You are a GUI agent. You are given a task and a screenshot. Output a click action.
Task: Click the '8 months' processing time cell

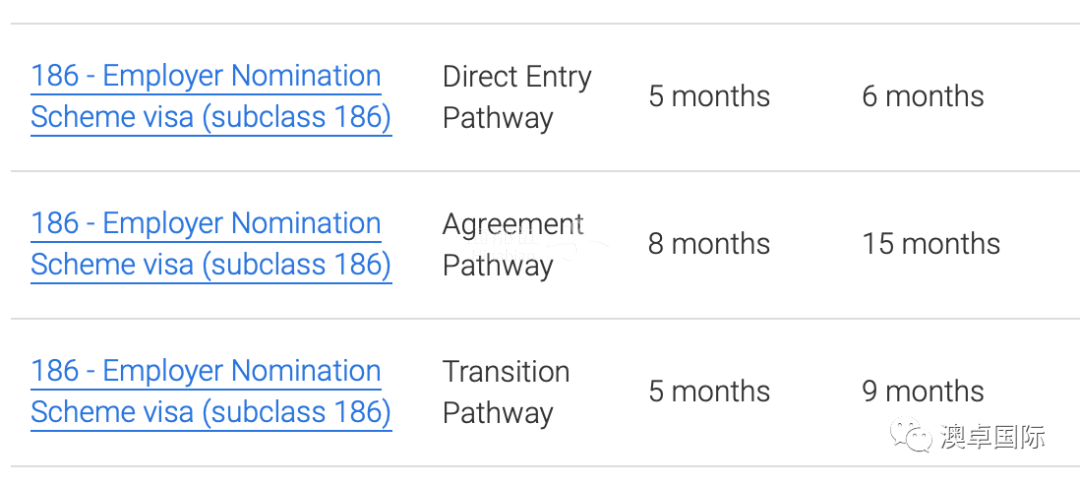coord(709,244)
